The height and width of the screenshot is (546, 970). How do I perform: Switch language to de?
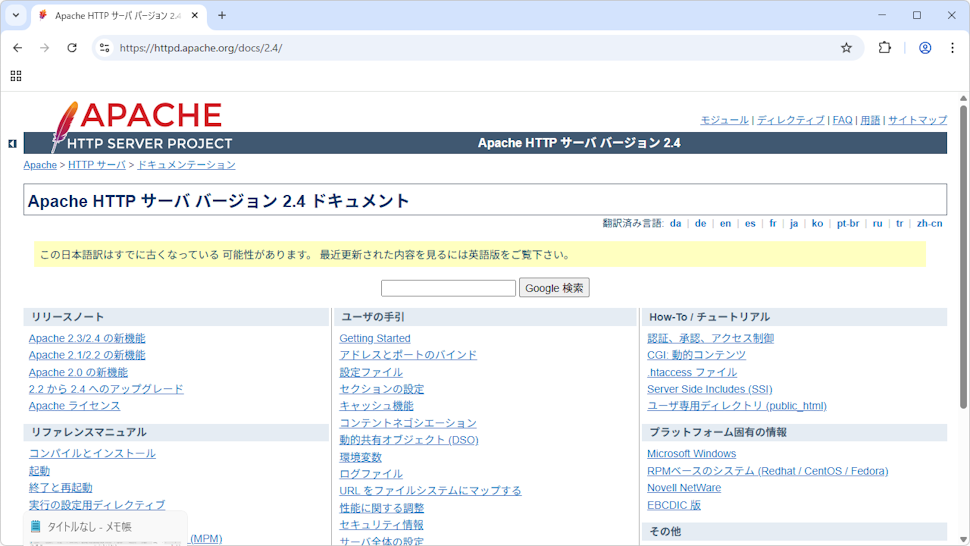point(700,223)
